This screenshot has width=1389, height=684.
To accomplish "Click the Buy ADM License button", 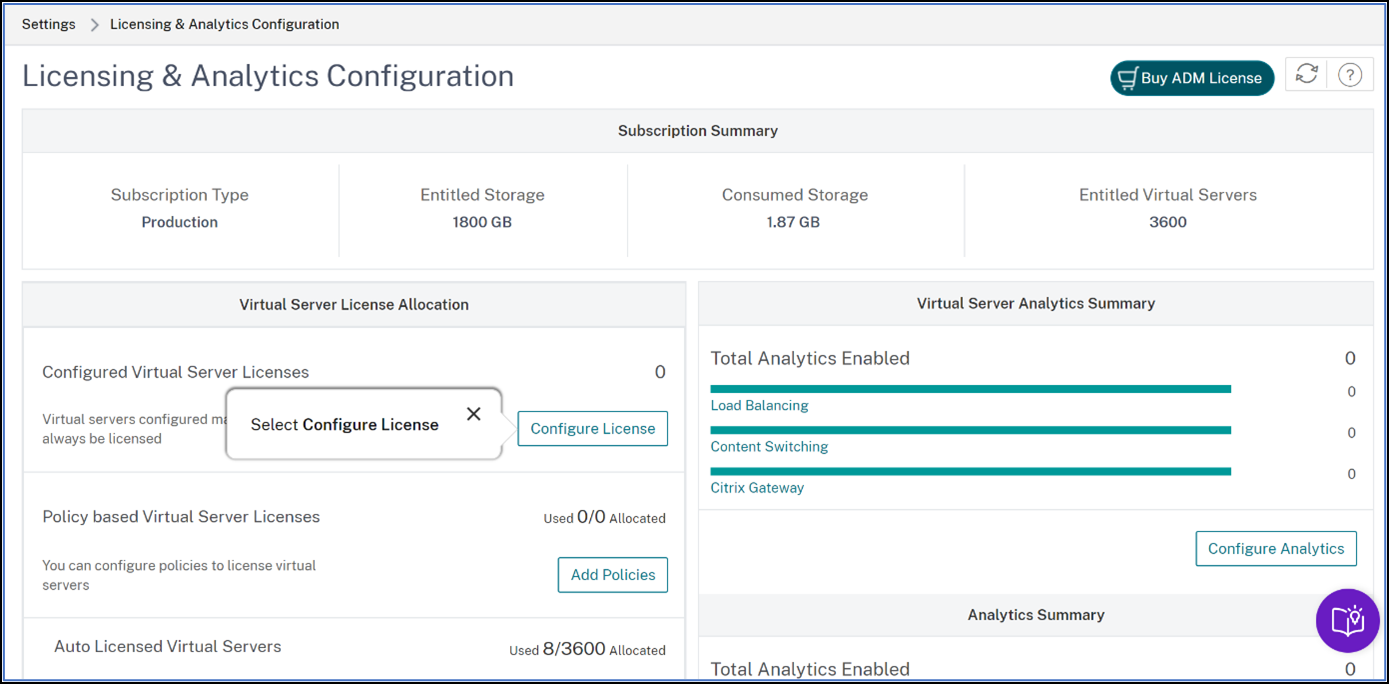I will point(1192,78).
